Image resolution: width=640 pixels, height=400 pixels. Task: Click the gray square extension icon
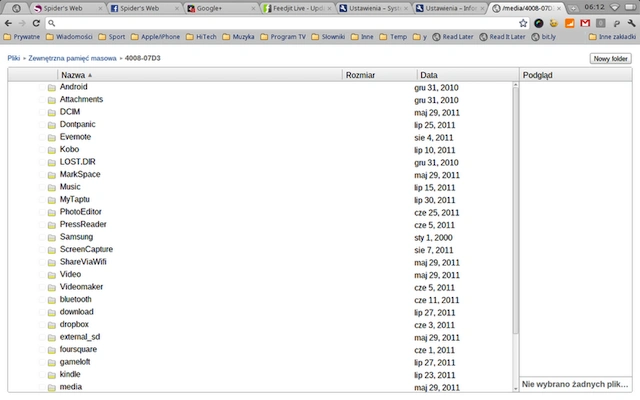click(x=600, y=23)
